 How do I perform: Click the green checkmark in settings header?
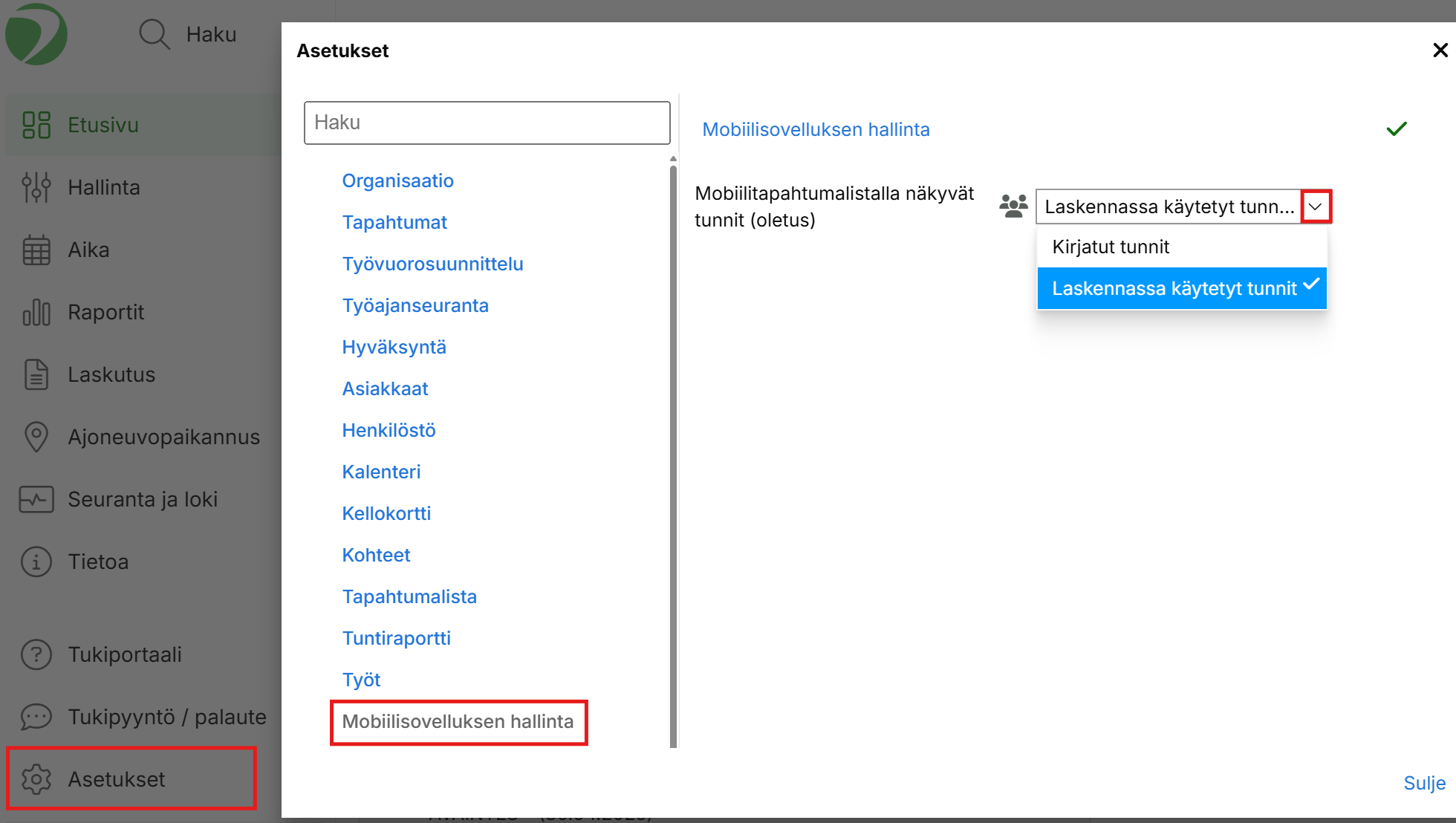tap(1396, 129)
